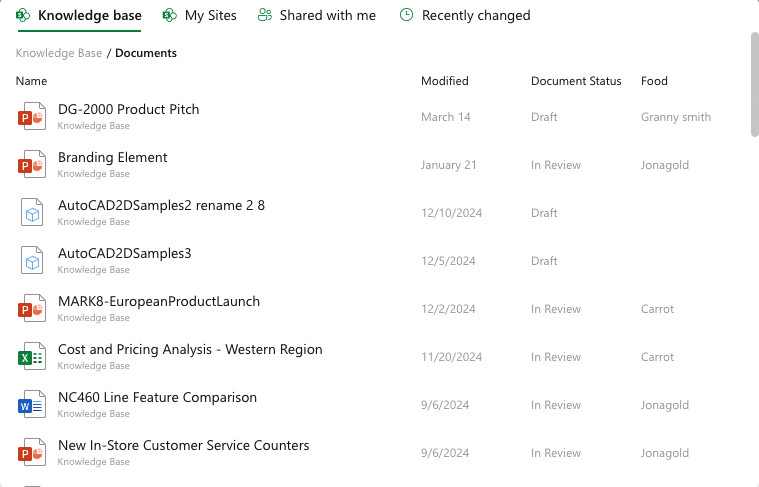Click Excel icon for Cost and Pricing Analysis
Viewport: 759px width, 487px height.
(32, 357)
